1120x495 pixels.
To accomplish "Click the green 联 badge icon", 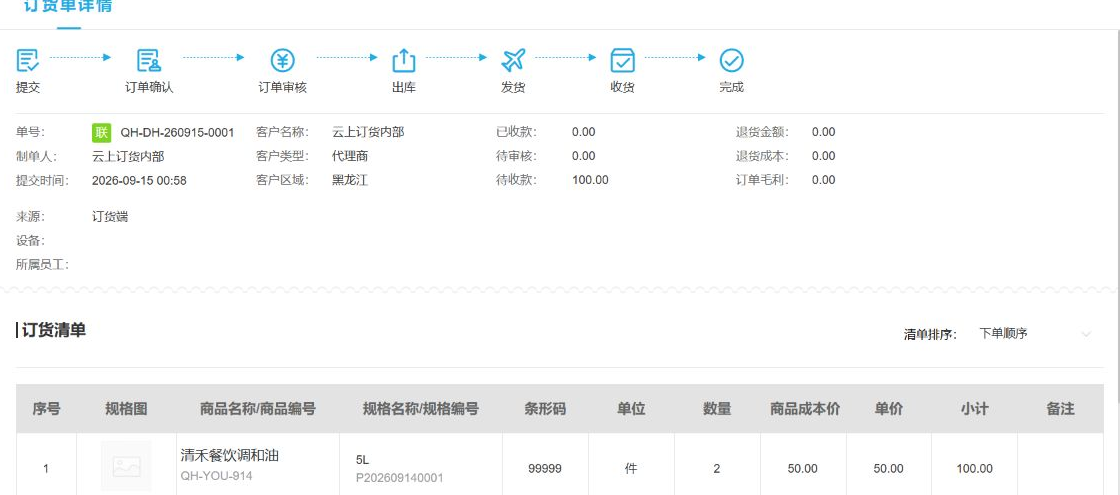I will tap(101, 132).
